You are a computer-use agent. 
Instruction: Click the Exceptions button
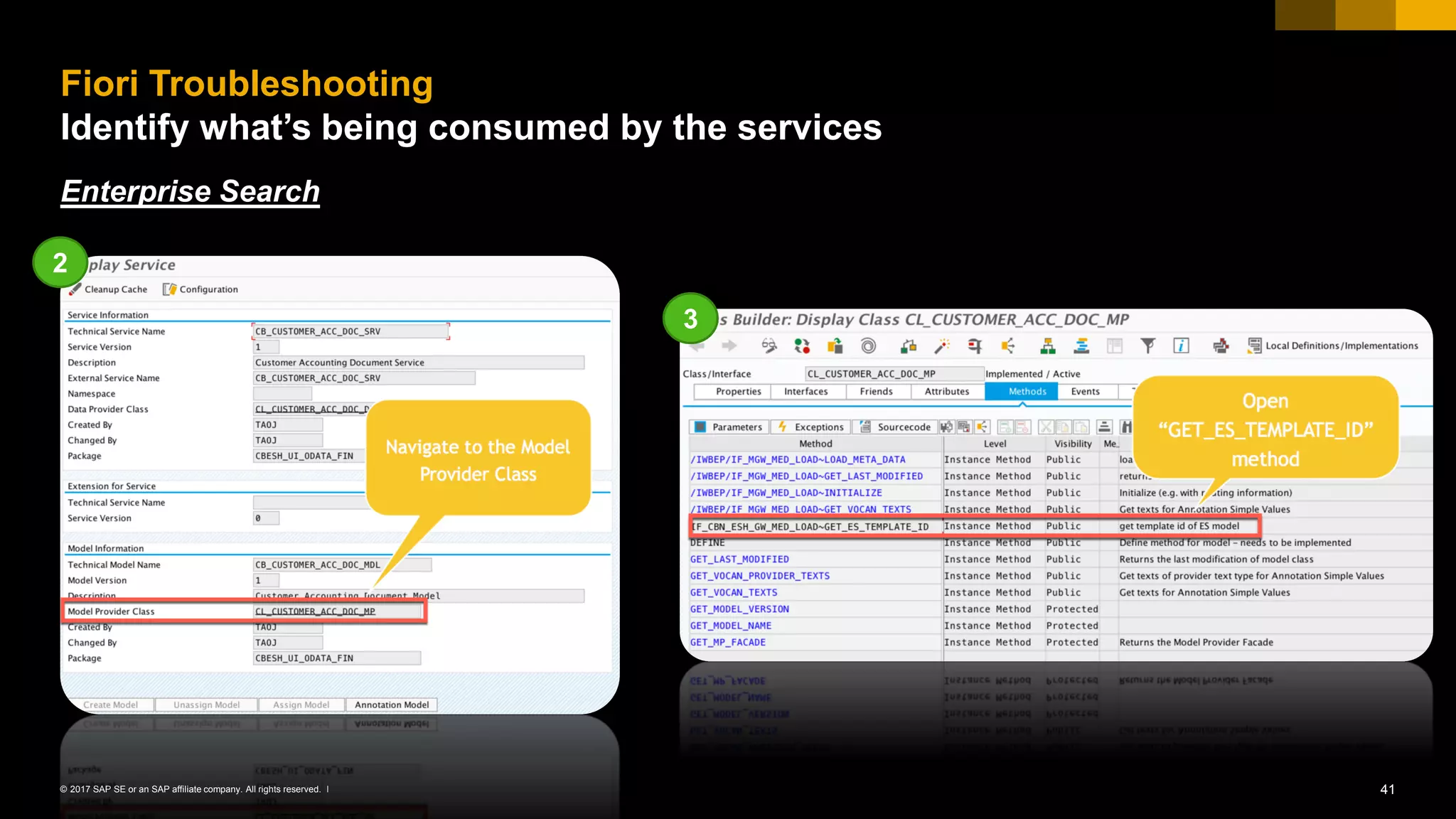[x=810, y=427]
